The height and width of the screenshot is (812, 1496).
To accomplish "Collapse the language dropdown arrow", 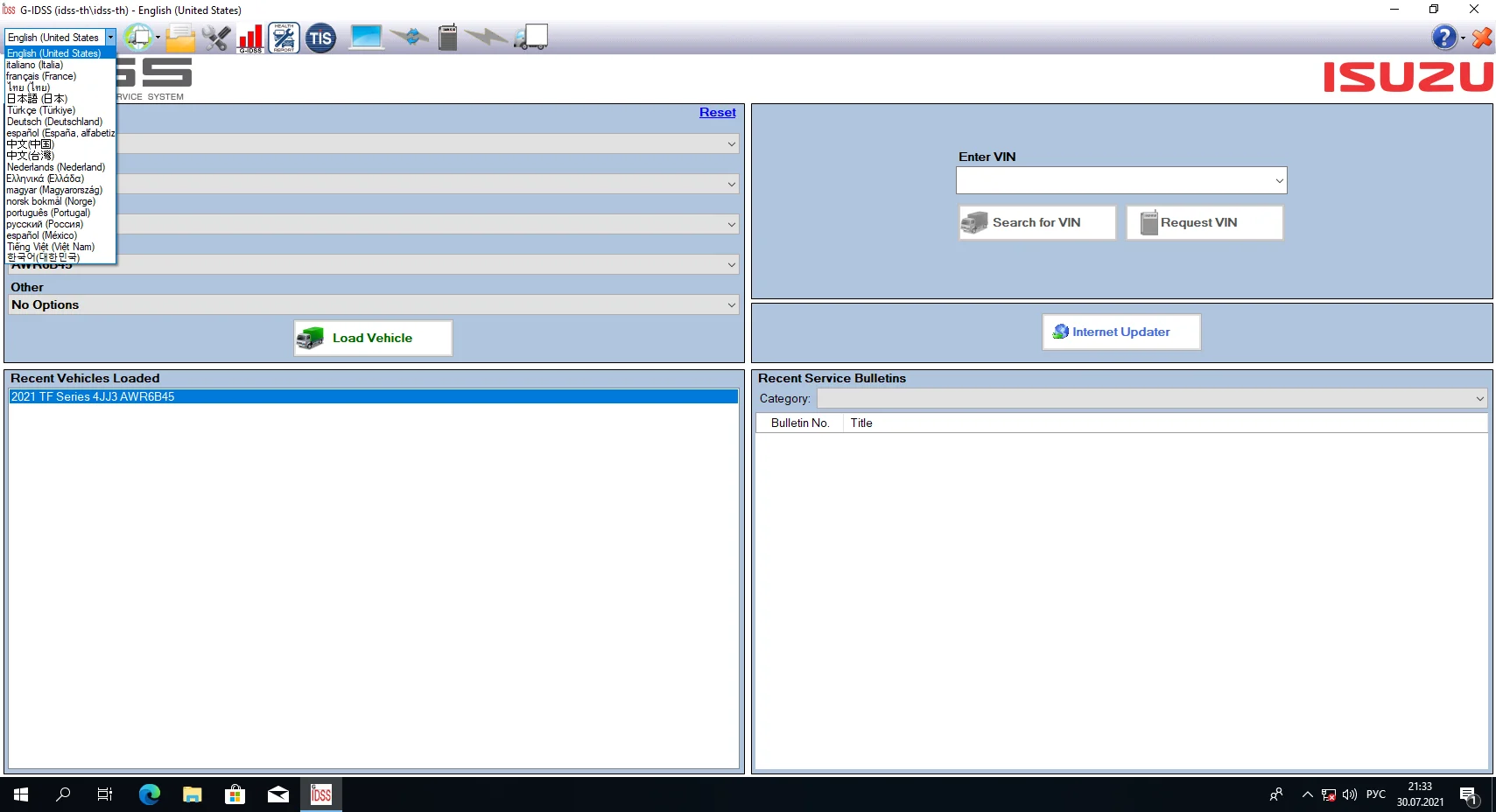I will (x=110, y=38).
